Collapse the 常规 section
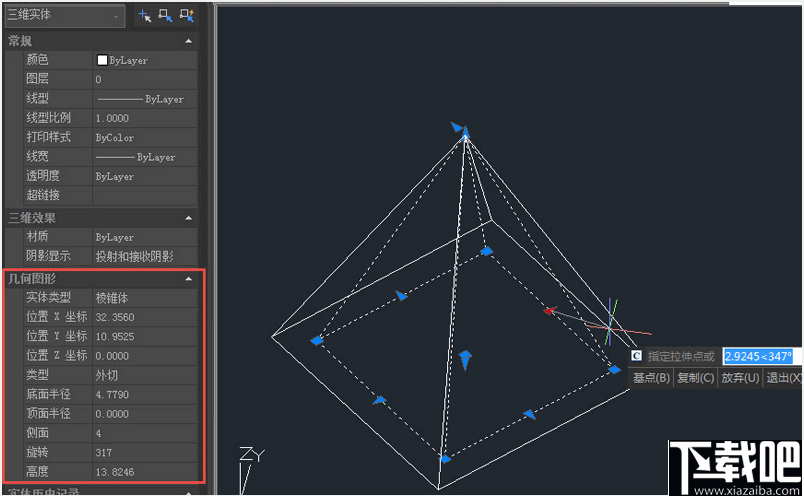Screen dimensions: 804x496 click(x=188, y=41)
